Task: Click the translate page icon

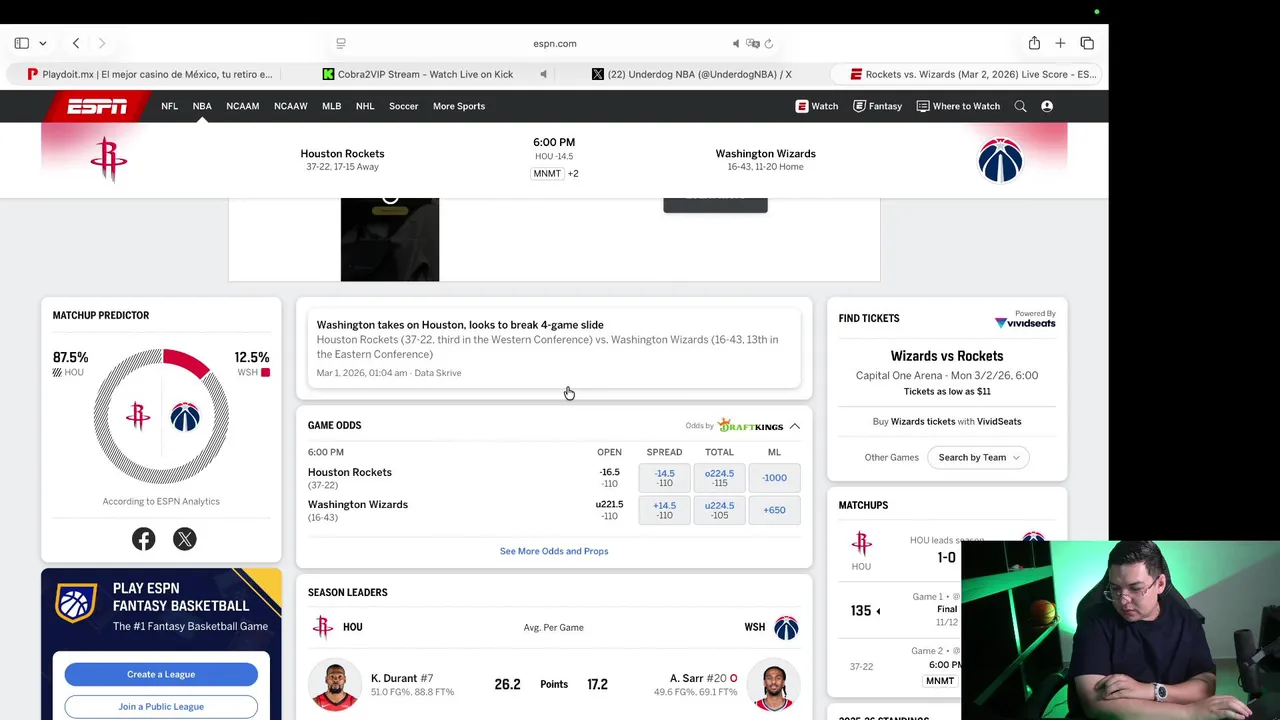Action: 753,43
